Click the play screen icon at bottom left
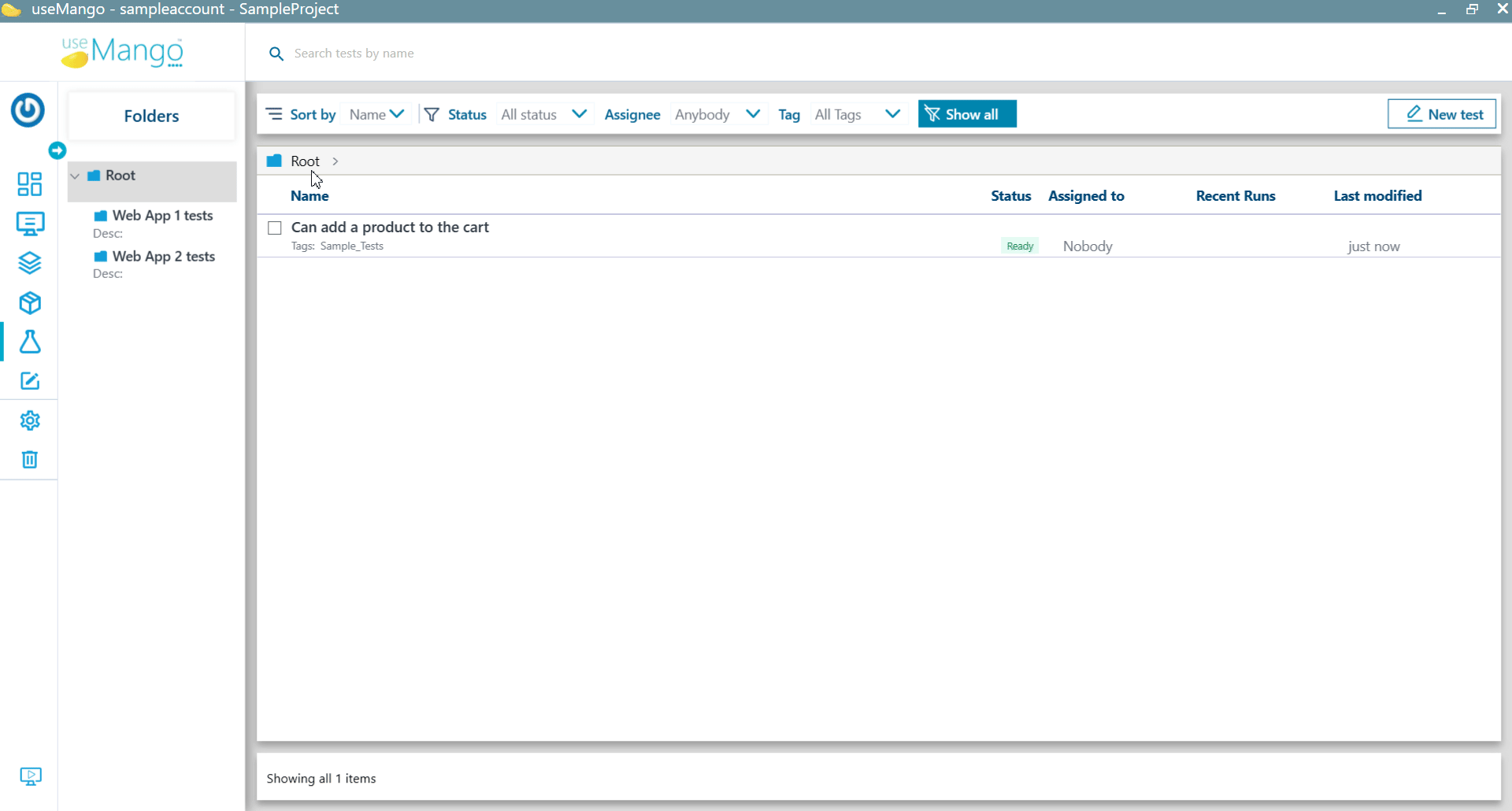Screen dimensions: 1512x811 [x=30, y=777]
